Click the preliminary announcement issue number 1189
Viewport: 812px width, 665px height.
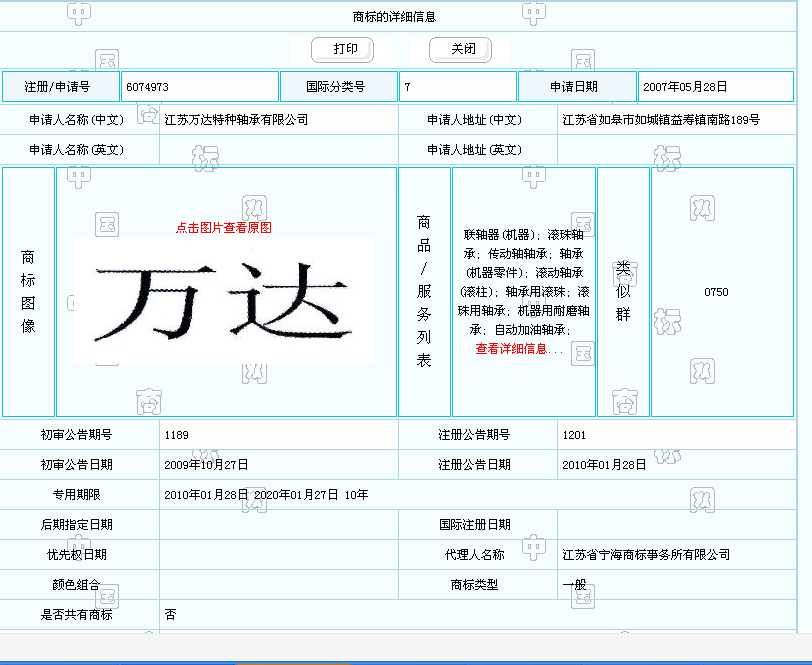point(177,435)
